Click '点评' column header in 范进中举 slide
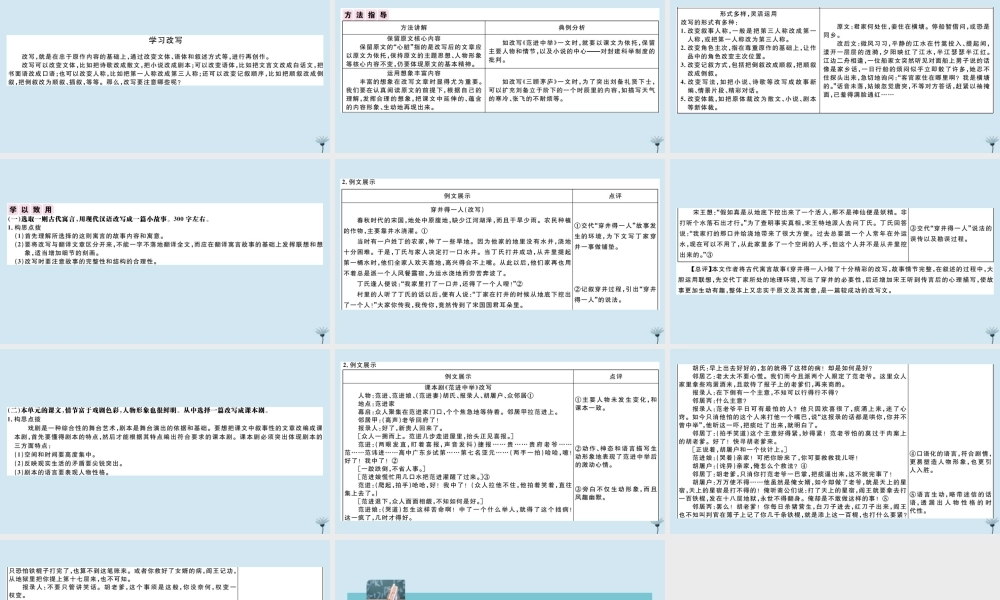The height and width of the screenshot is (600, 1000). point(615,376)
